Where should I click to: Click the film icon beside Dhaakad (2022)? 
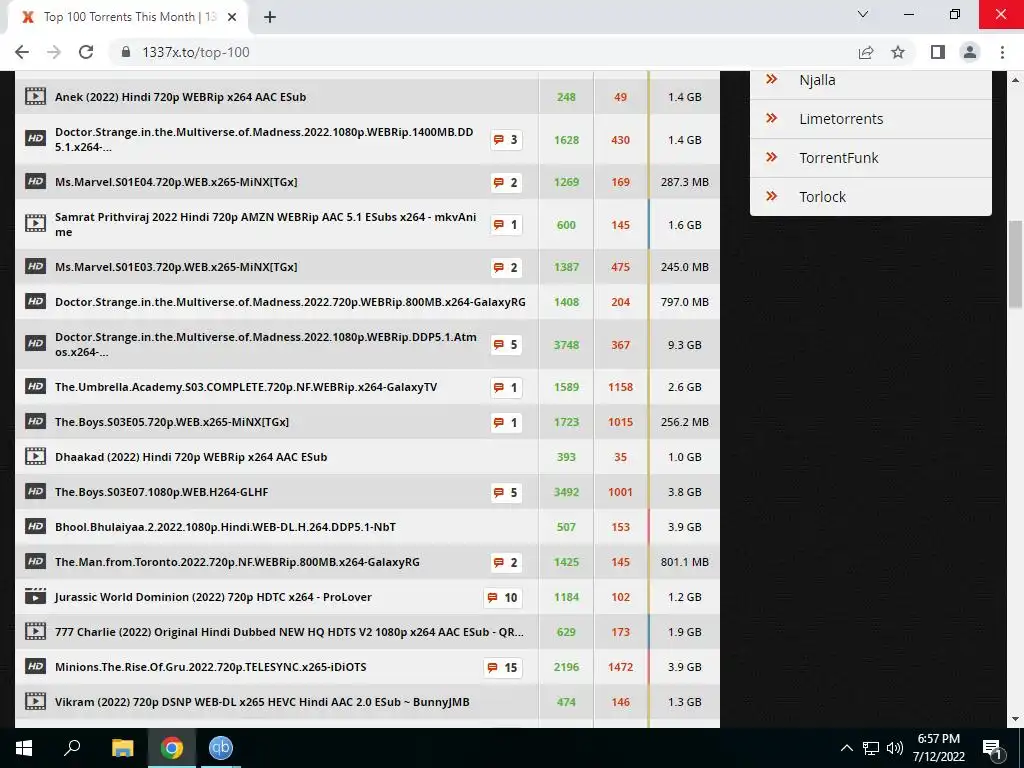[x=35, y=456]
